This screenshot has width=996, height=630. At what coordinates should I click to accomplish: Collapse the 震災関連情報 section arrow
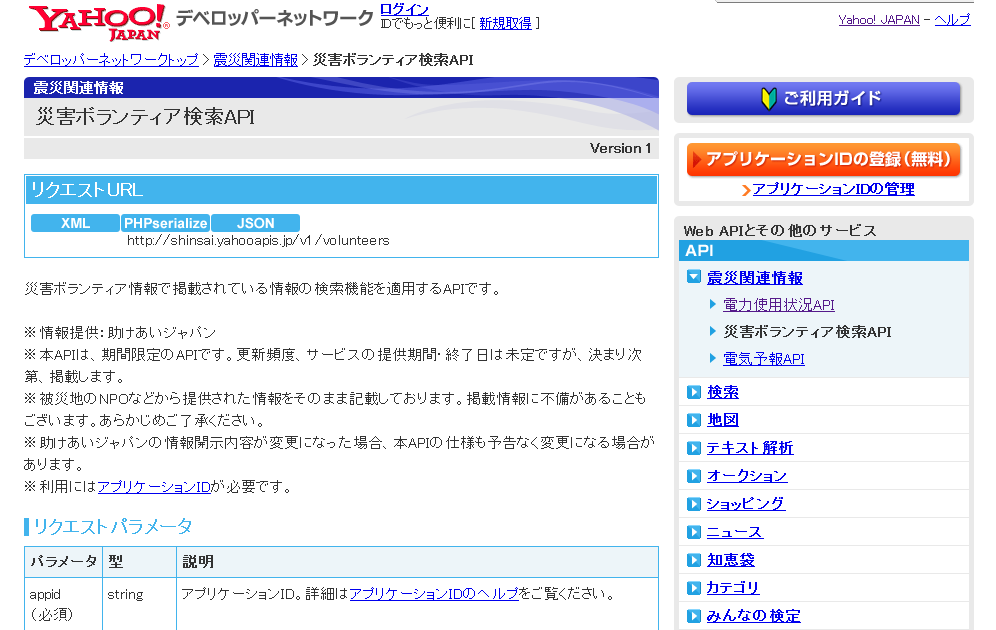pos(694,277)
